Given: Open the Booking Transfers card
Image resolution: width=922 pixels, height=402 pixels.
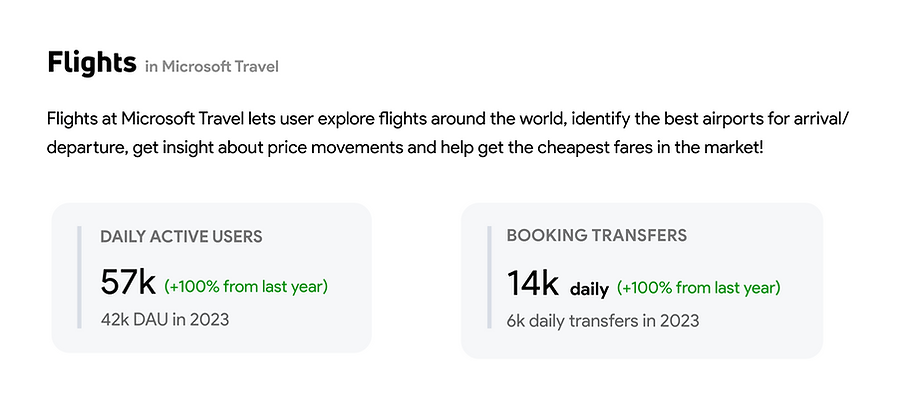Looking at the screenshot, I should (x=642, y=280).
